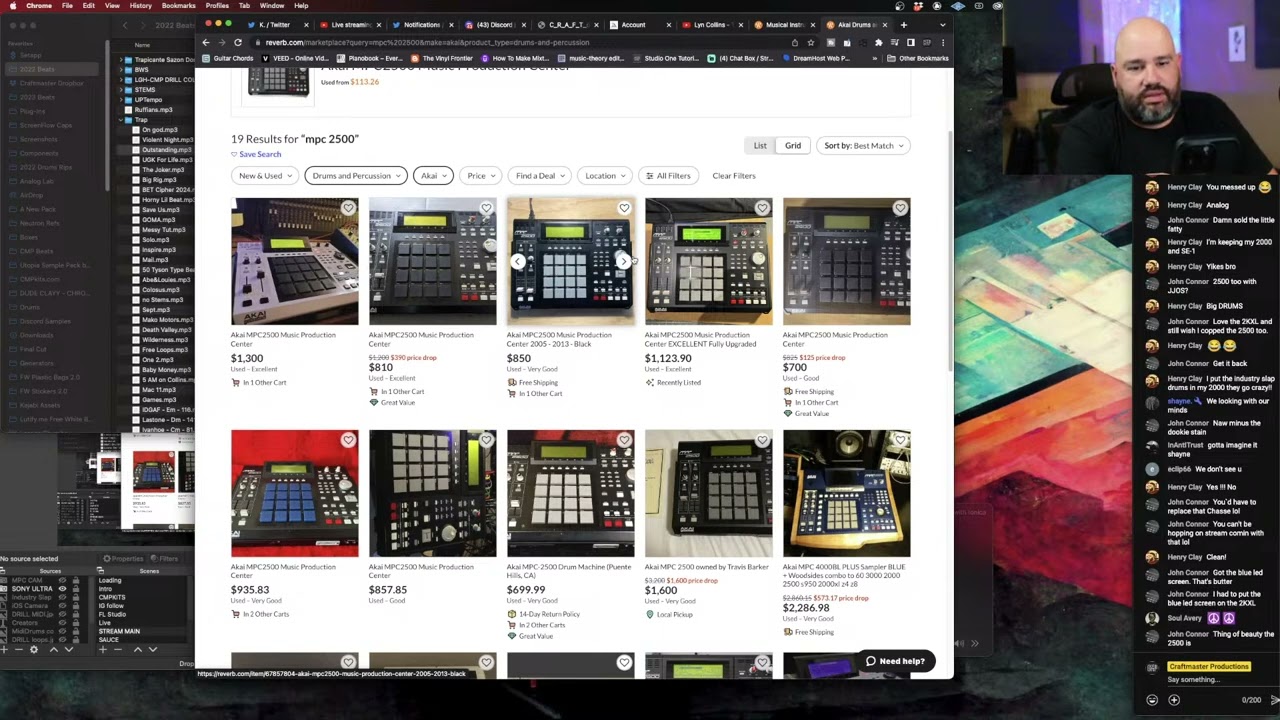Toggle visibility of Industry Slap source

tap(62, 597)
